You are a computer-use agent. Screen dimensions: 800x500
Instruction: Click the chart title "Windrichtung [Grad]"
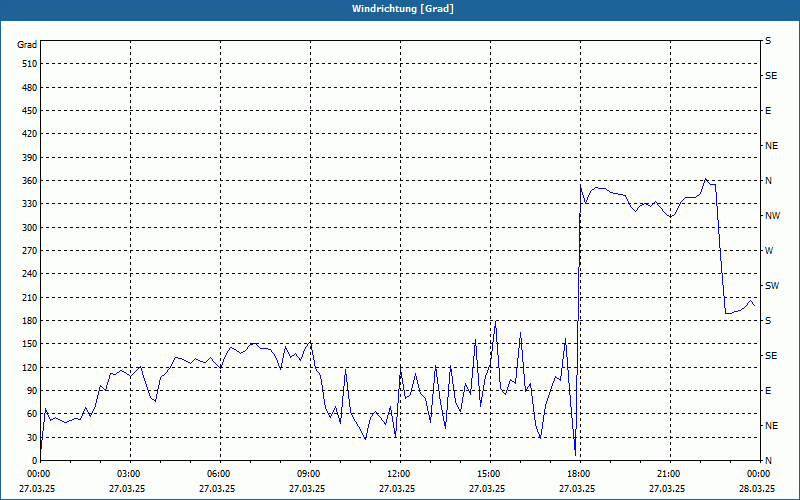pos(403,9)
